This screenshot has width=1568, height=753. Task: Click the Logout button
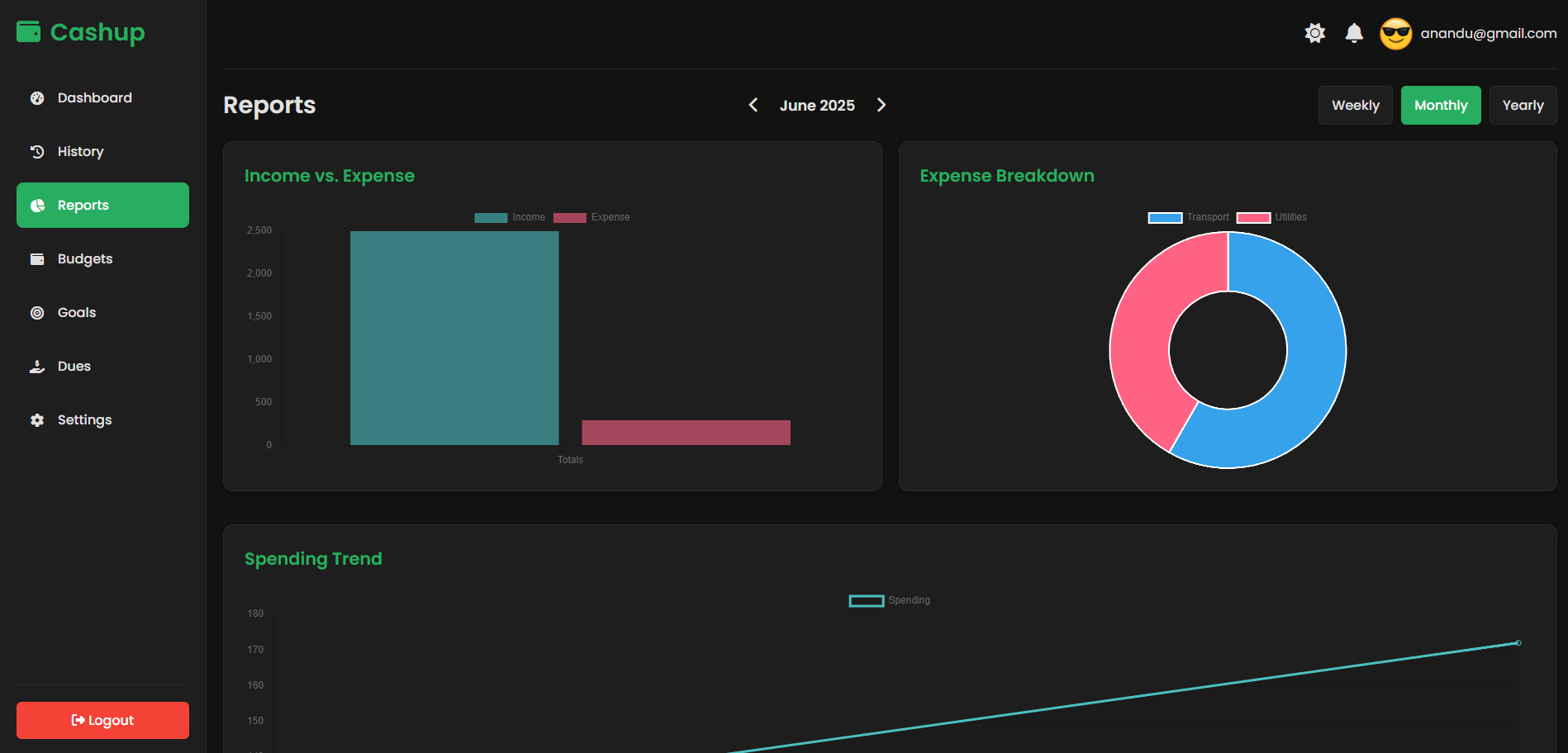(x=102, y=720)
